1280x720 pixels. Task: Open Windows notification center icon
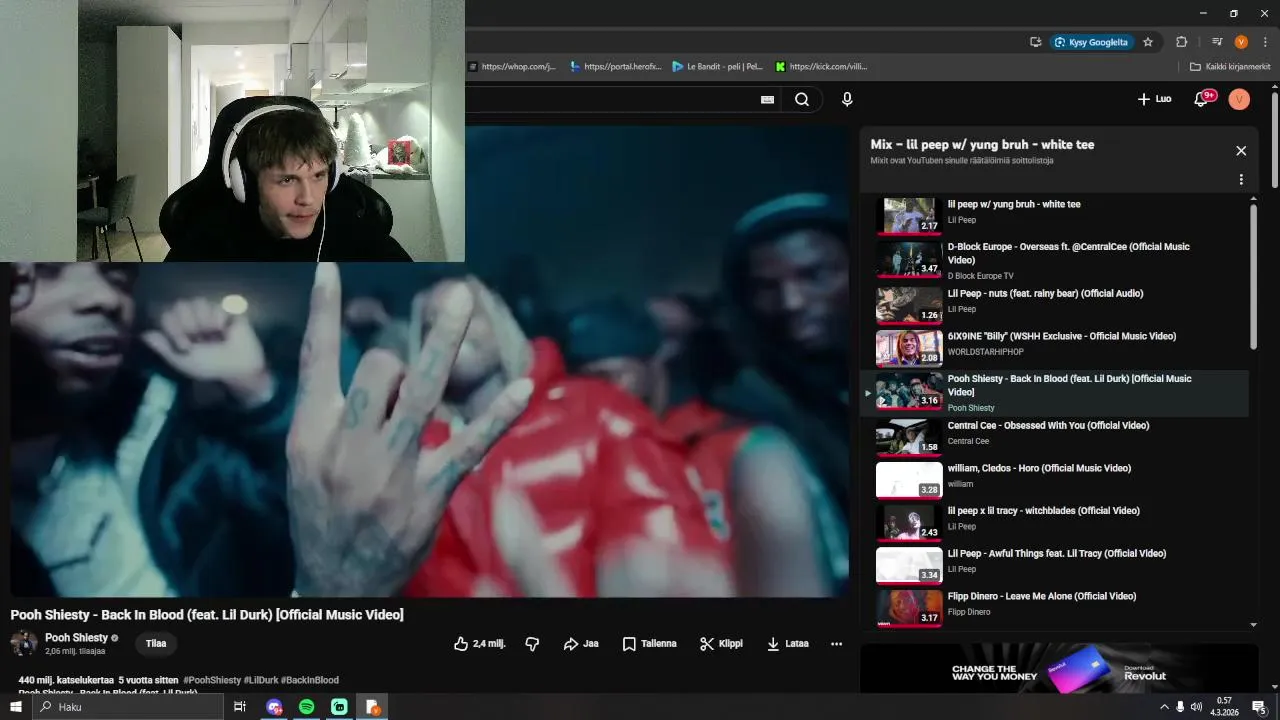pos(1259,707)
